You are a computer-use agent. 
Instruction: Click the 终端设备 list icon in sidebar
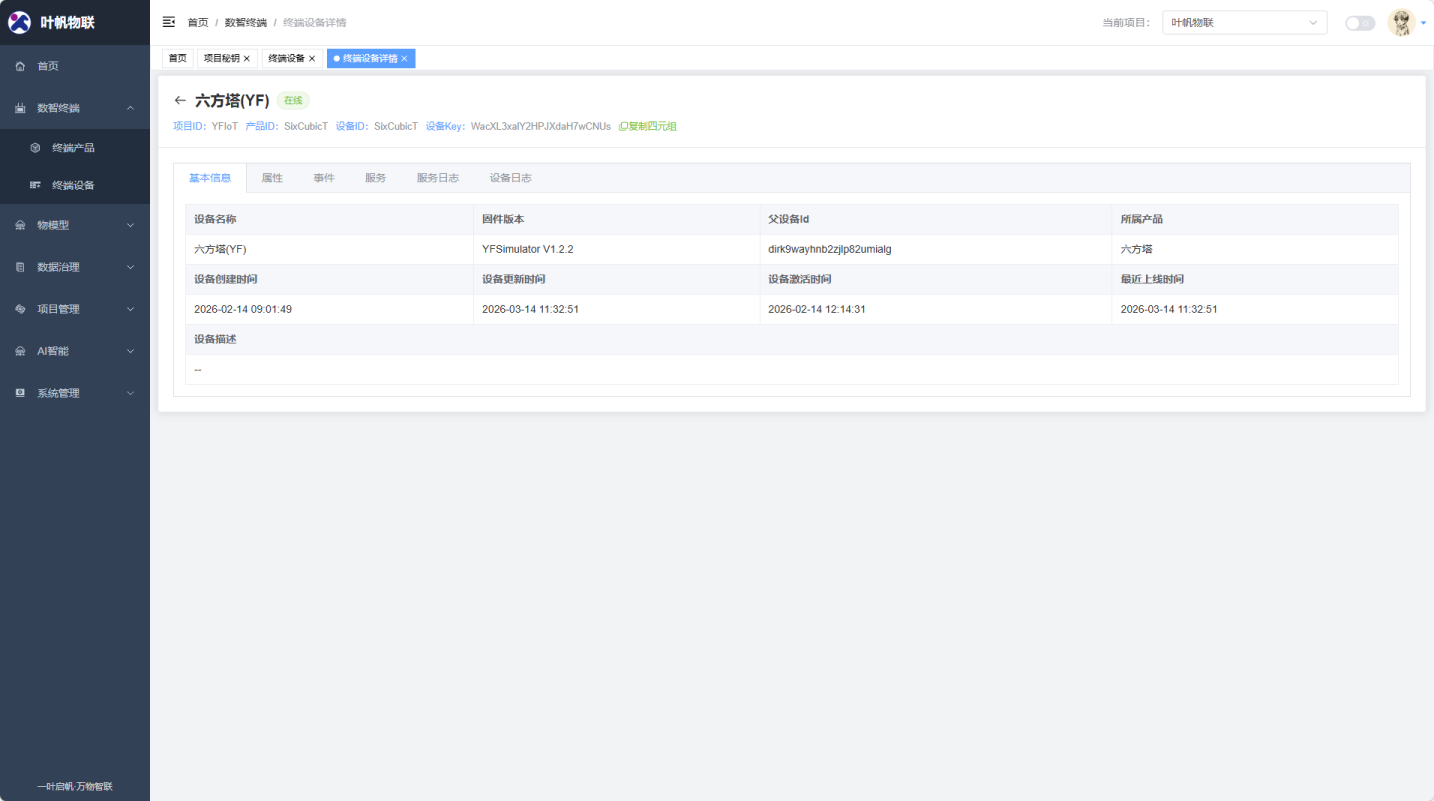pos(35,185)
